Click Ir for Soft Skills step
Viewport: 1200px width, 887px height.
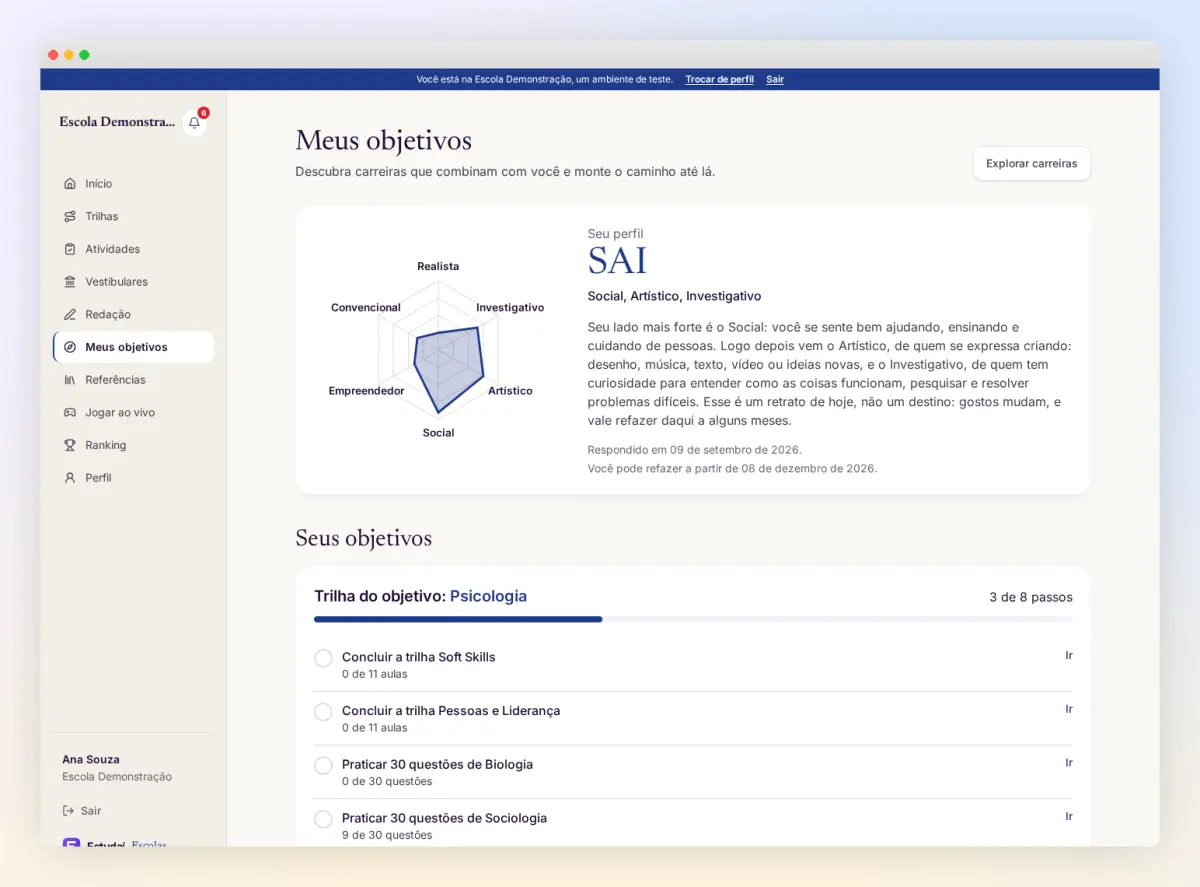1068,656
